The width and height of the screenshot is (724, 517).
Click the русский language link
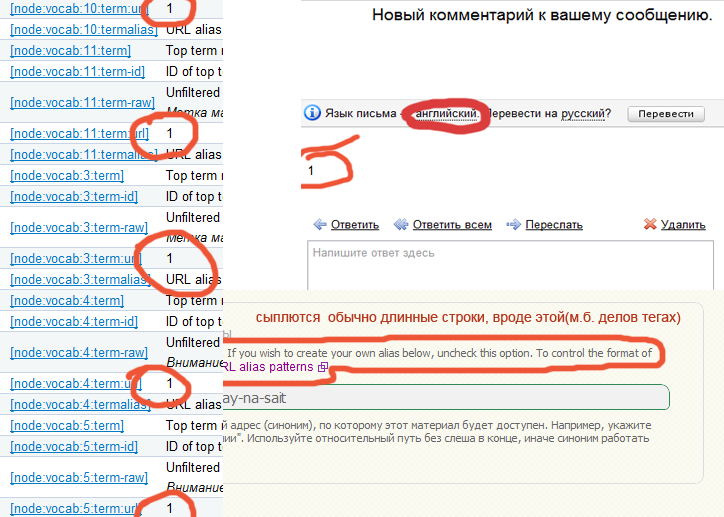click(x=583, y=114)
